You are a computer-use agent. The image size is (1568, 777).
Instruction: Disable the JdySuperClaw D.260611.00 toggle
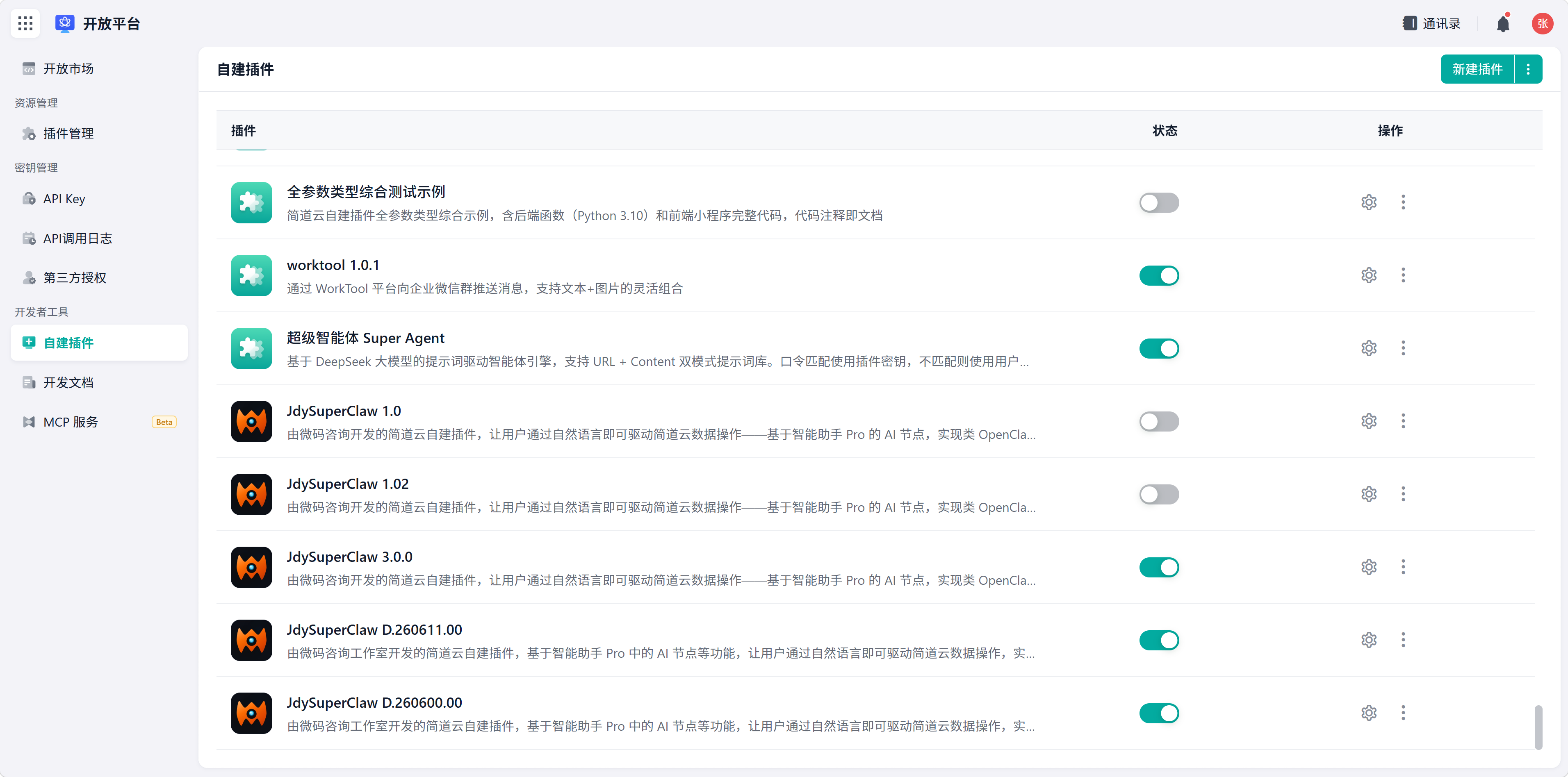(x=1159, y=641)
